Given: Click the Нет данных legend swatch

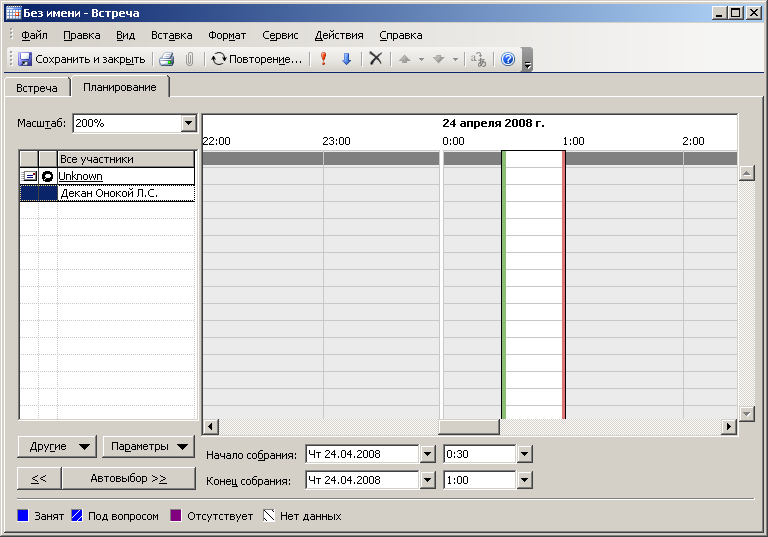Looking at the screenshot, I should [x=269, y=515].
